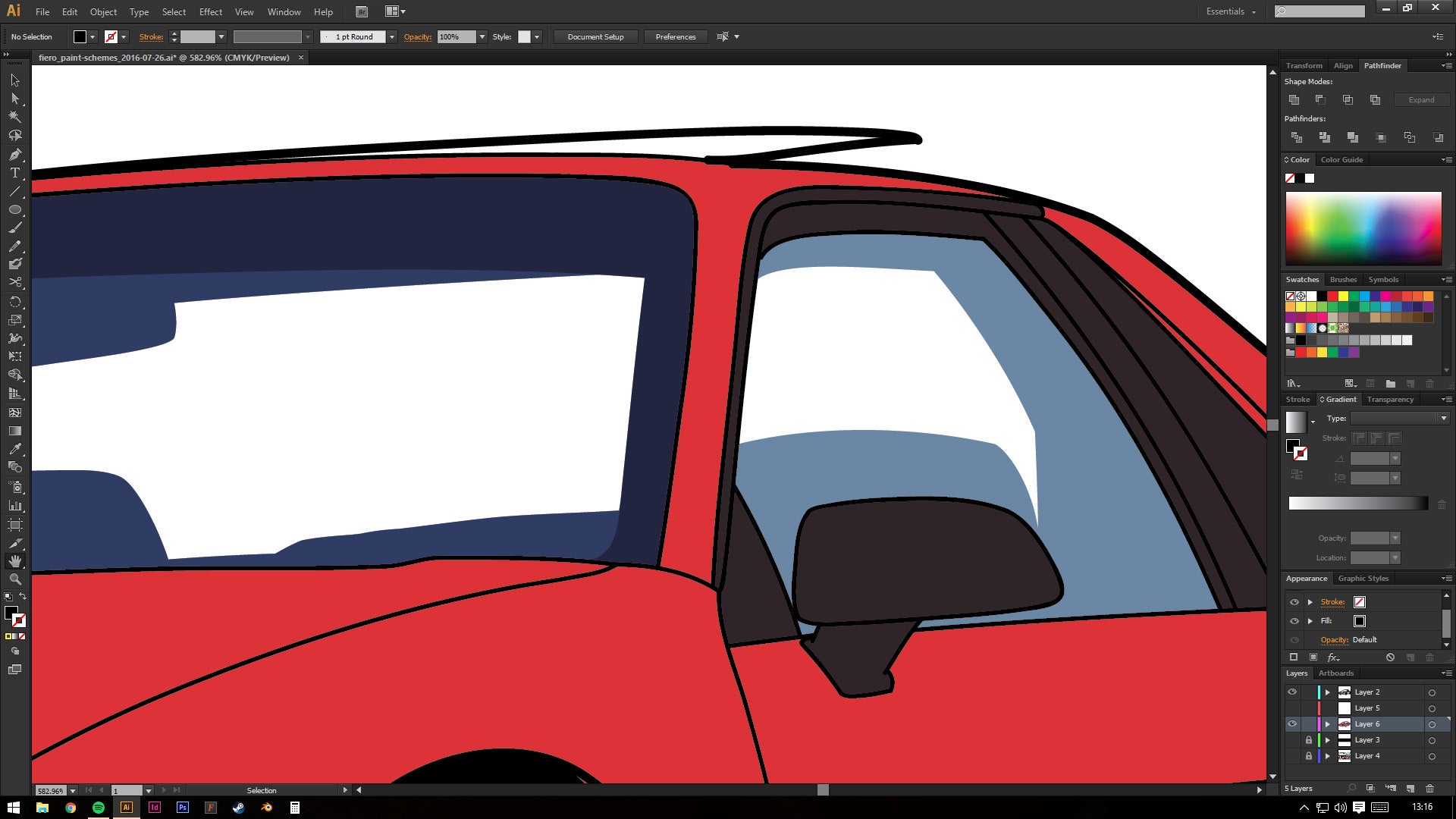Click the Preferences button
Screen dimensions: 1456x819
pos(675,36)
